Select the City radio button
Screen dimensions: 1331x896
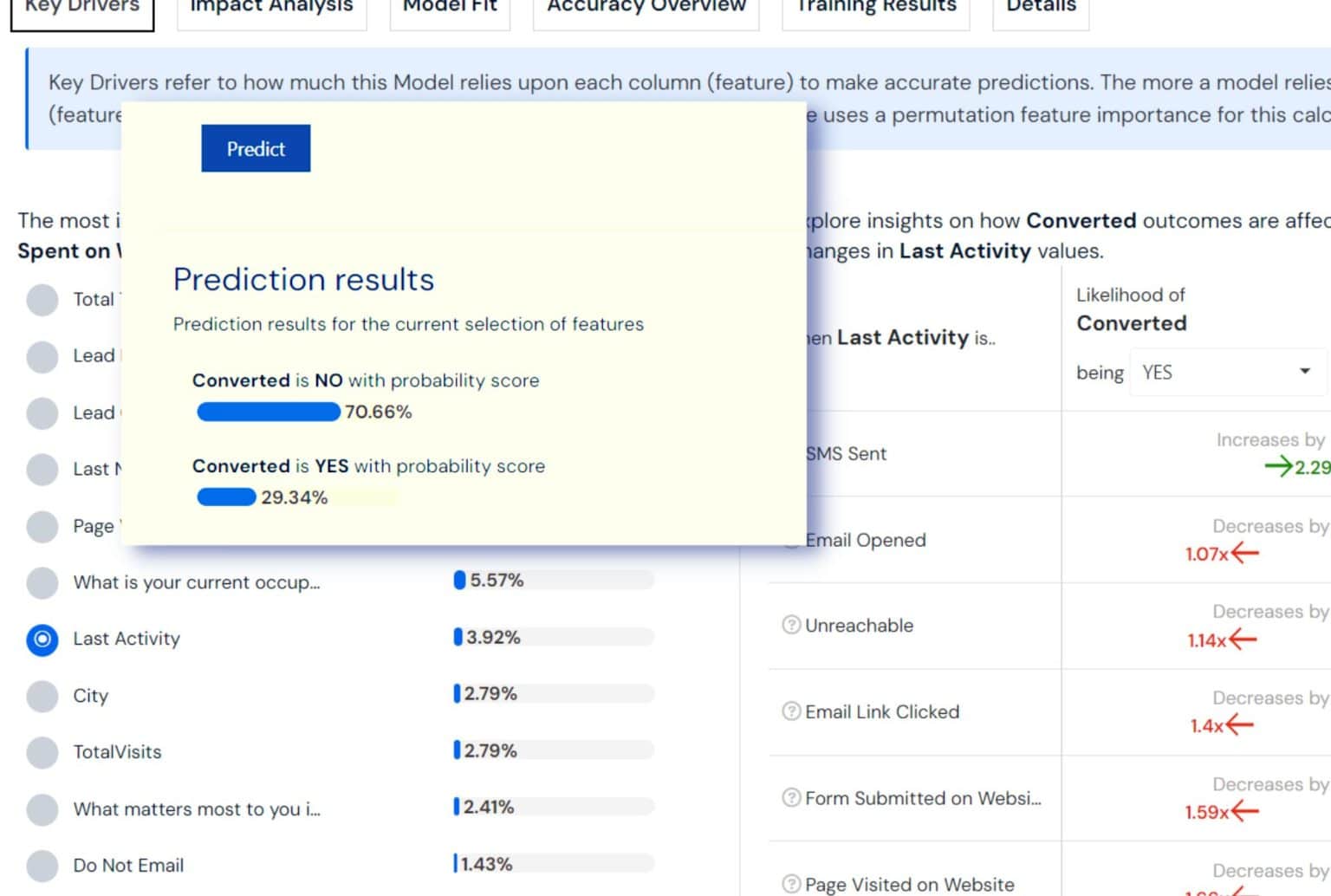click(42, 697)
